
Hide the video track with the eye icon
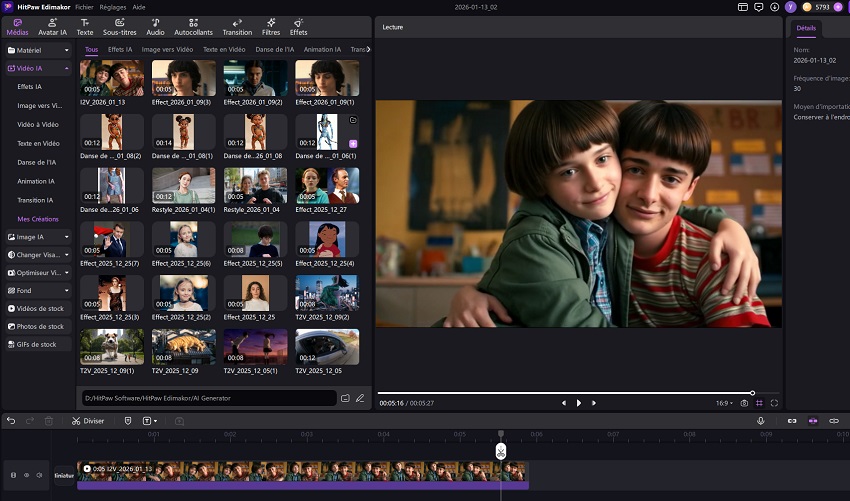point(26,475)
